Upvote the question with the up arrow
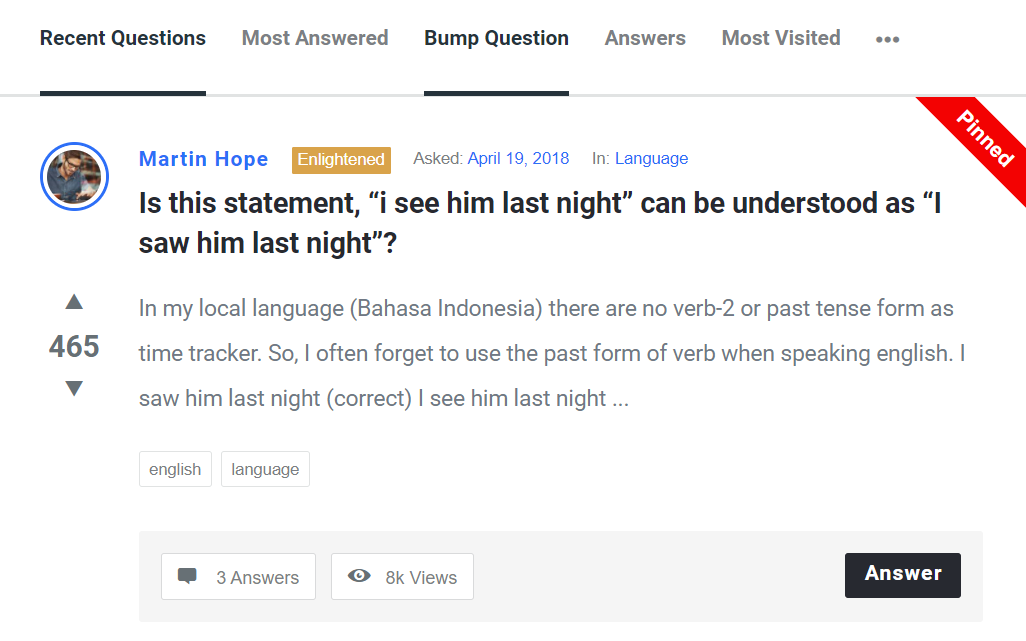 (x=74, y=302)
